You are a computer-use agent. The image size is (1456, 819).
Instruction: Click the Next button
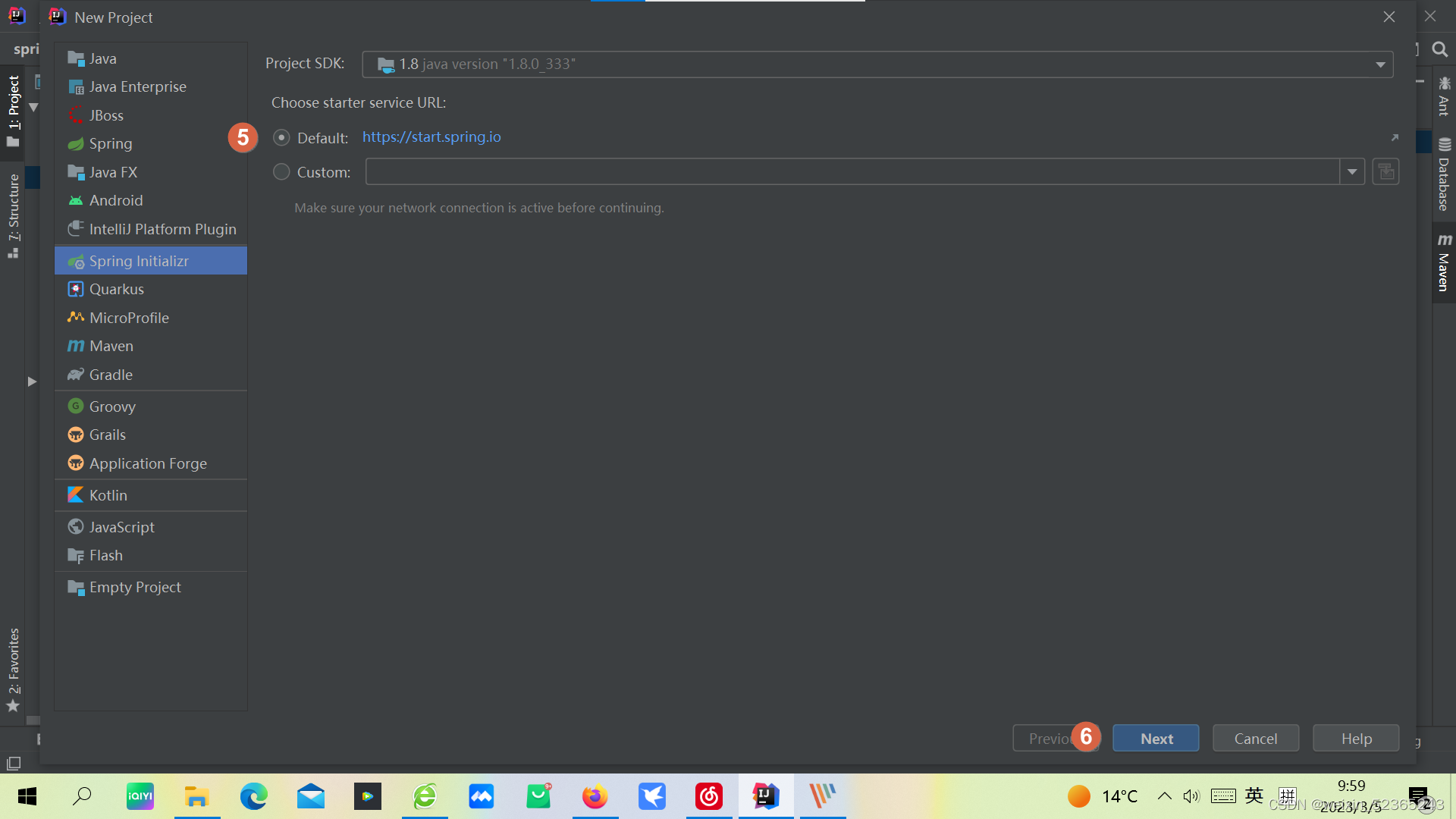coord(1156,738)
